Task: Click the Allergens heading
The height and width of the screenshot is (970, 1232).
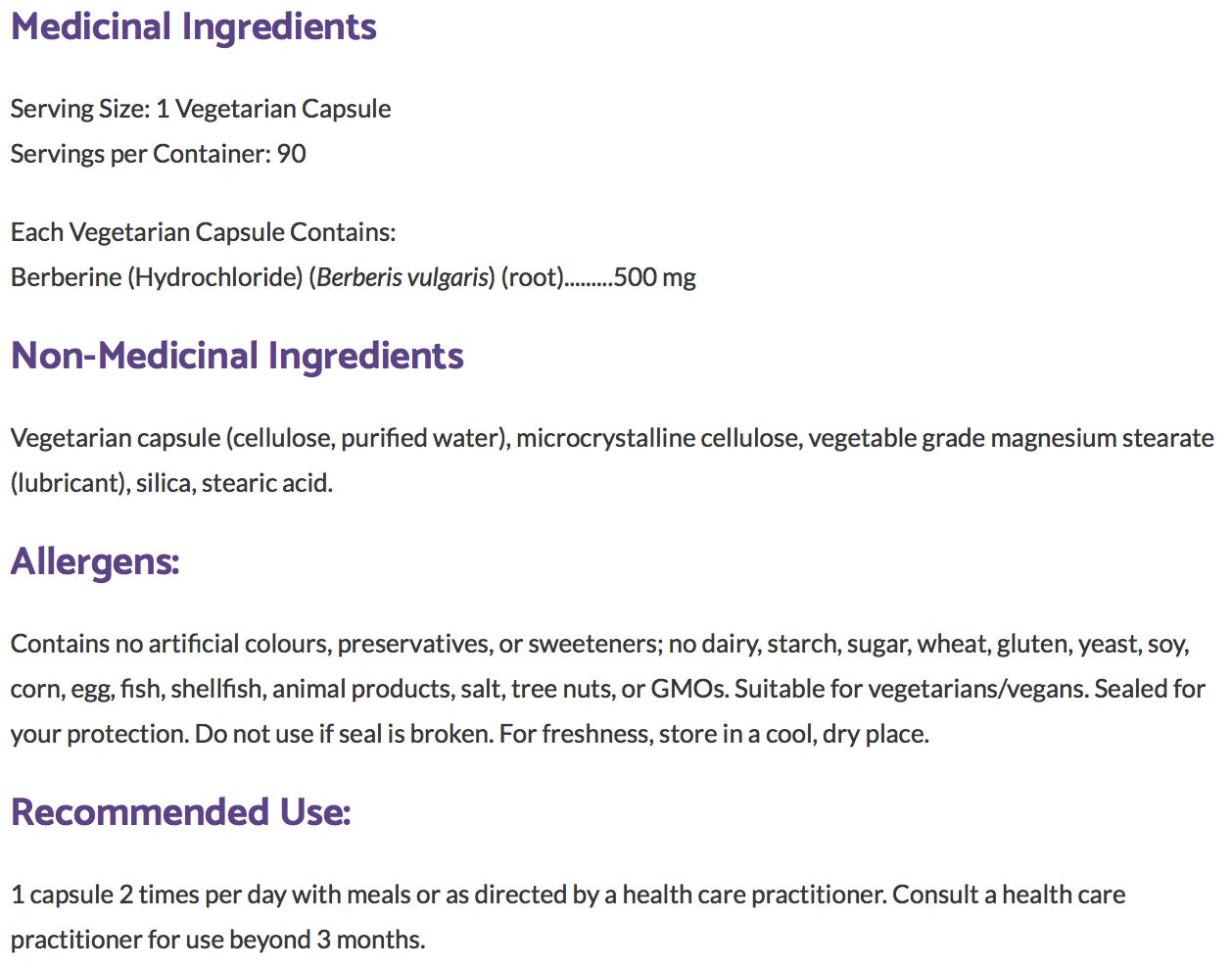Action: (x=95, y=561)
